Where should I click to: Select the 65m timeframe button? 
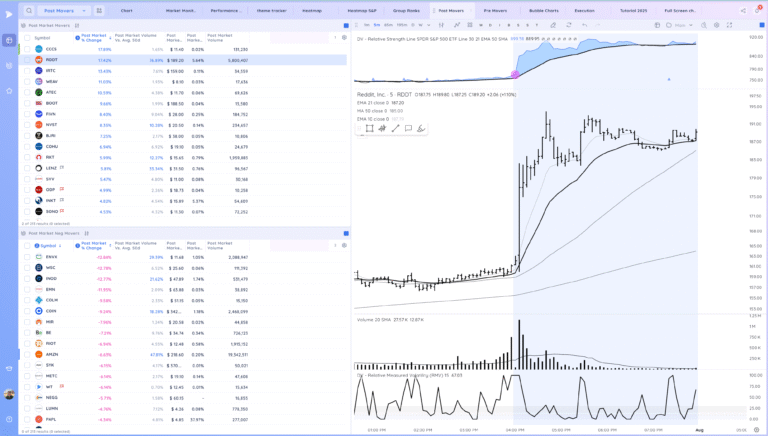coord(388,25)
